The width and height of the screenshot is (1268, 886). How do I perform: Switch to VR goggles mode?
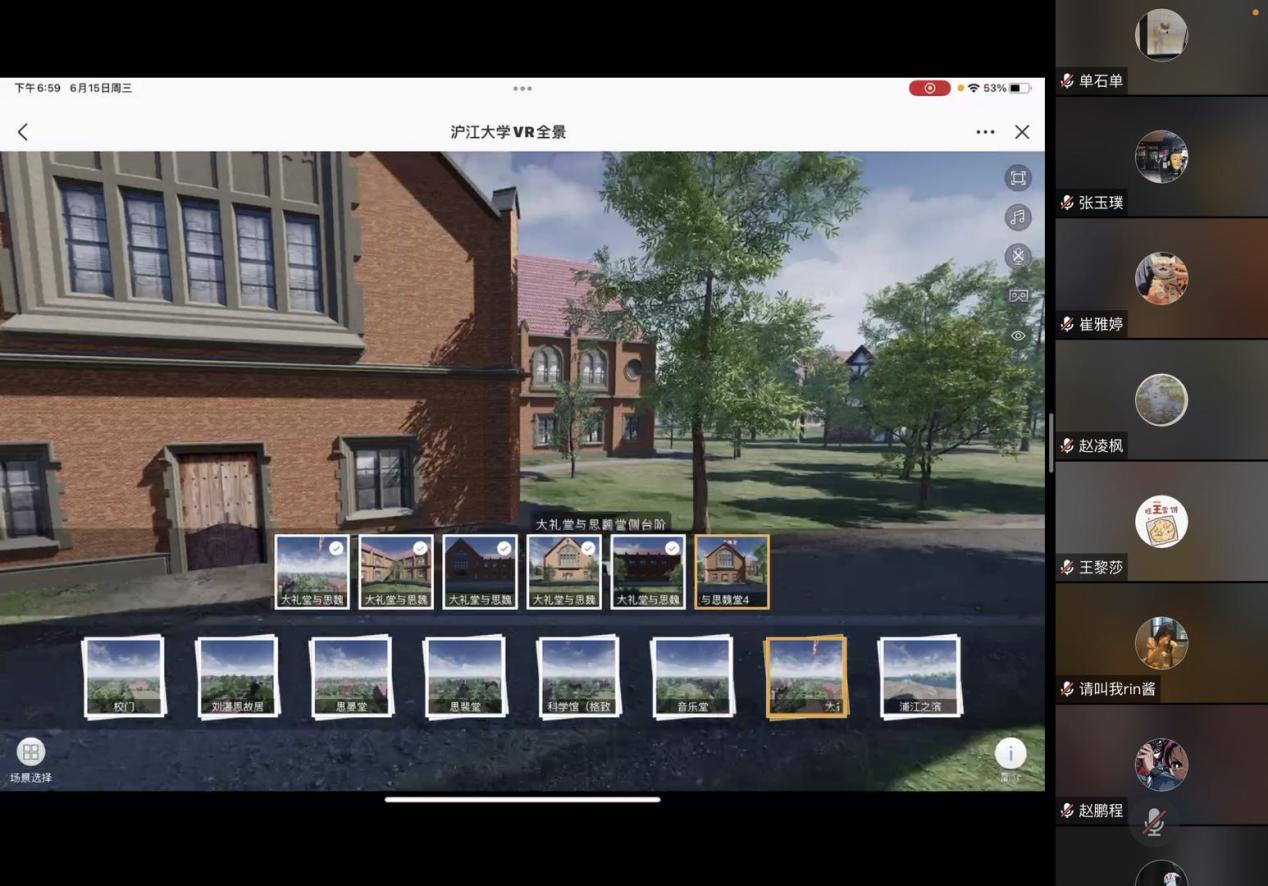[x=1018, y=296]
